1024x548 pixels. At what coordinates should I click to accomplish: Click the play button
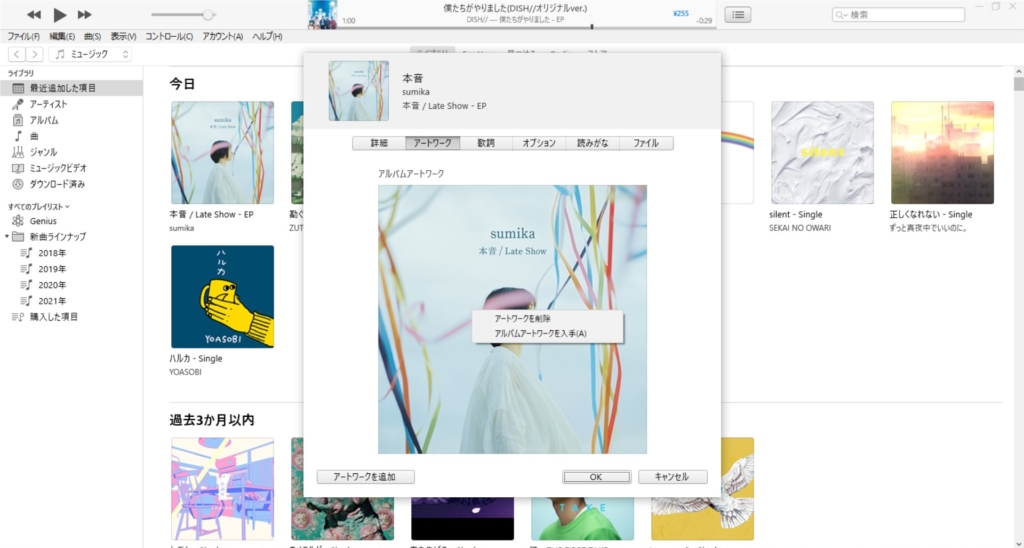click(x=59, y=14)
